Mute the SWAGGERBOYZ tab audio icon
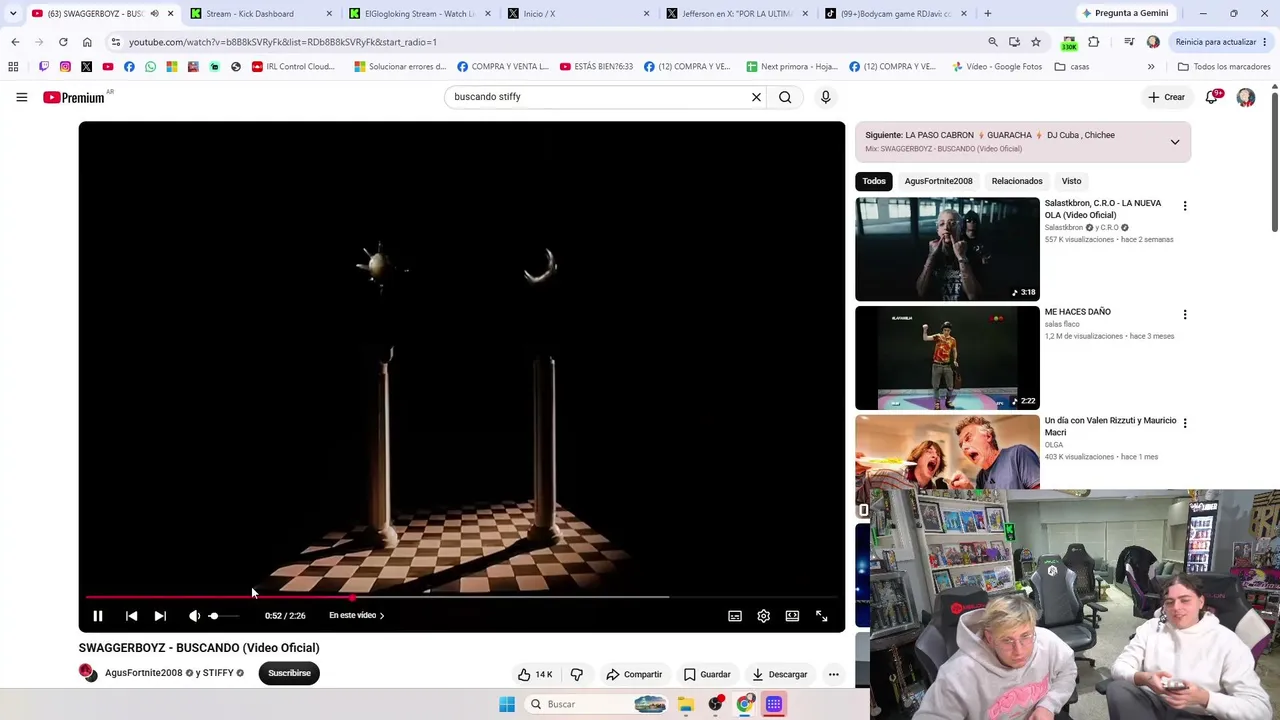 click(154, 14)
